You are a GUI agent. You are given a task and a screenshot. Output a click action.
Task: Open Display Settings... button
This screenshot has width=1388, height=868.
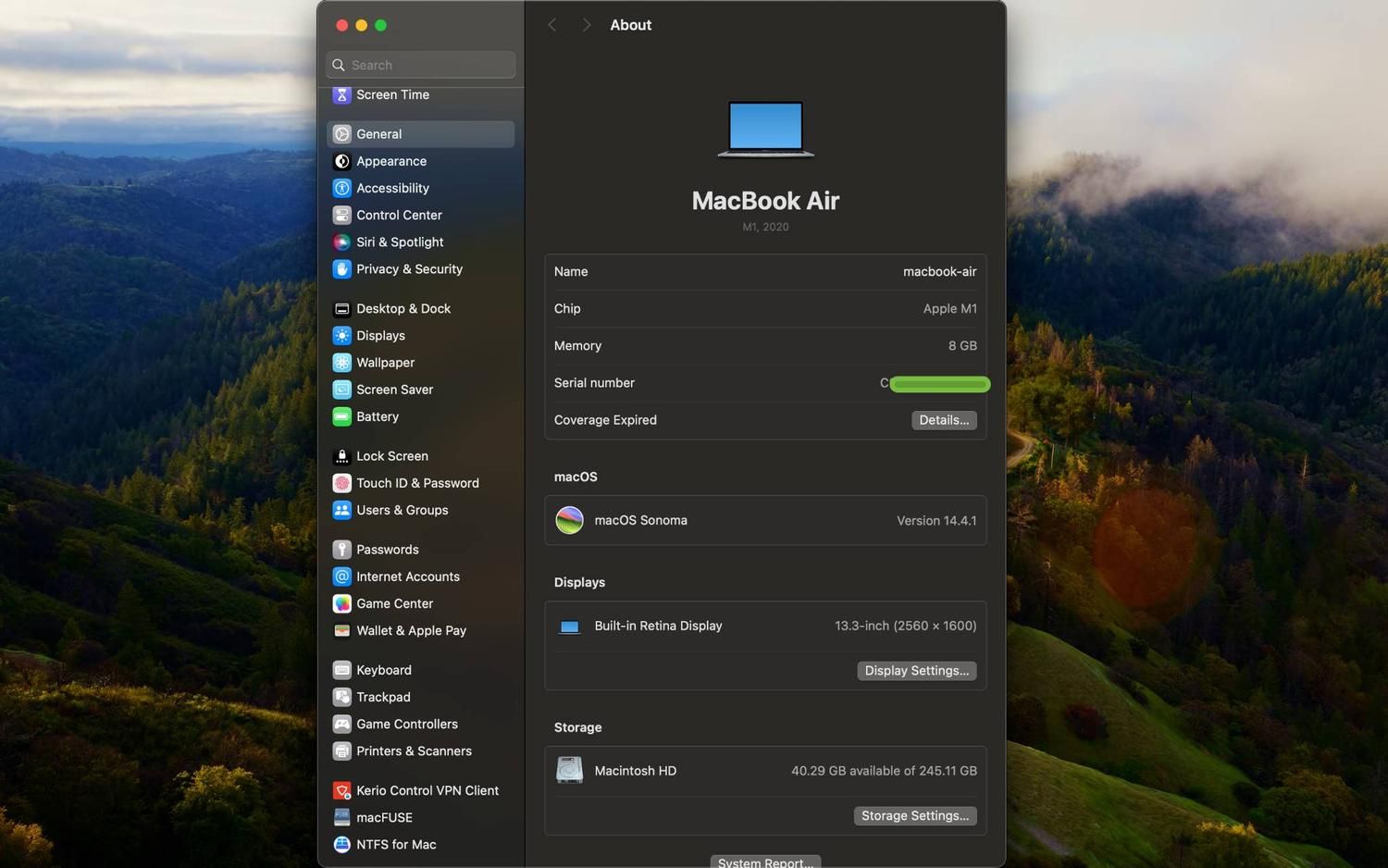(916, 671)
